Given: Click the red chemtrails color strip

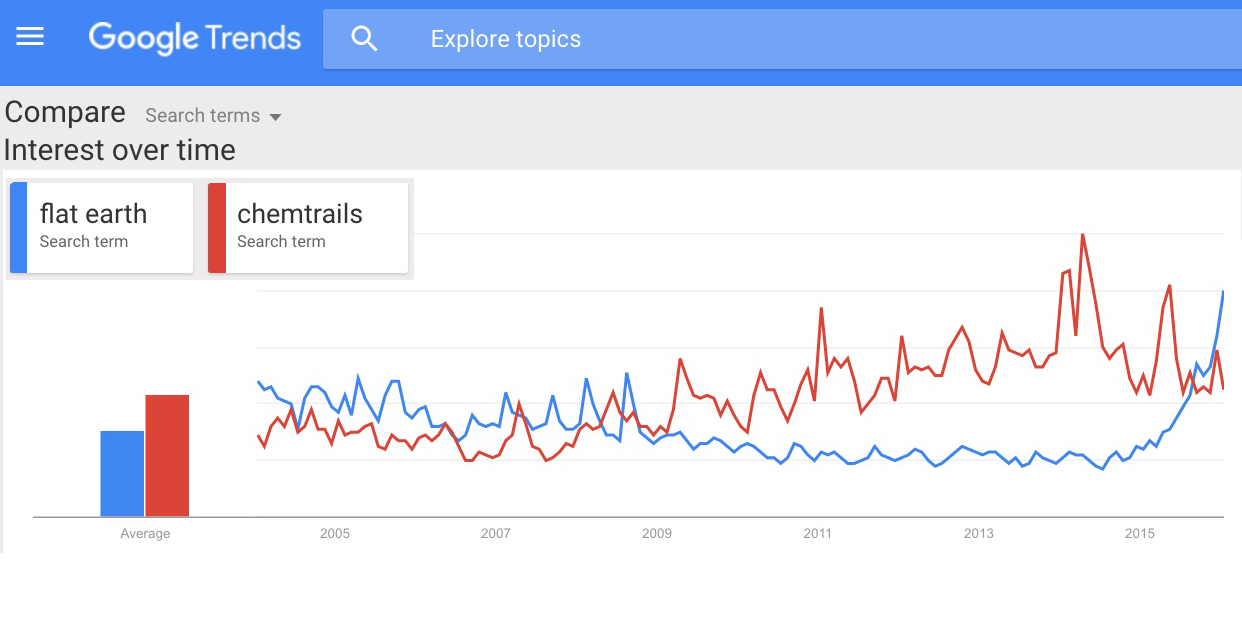Looking at the screenshot, I should point(216,228).
